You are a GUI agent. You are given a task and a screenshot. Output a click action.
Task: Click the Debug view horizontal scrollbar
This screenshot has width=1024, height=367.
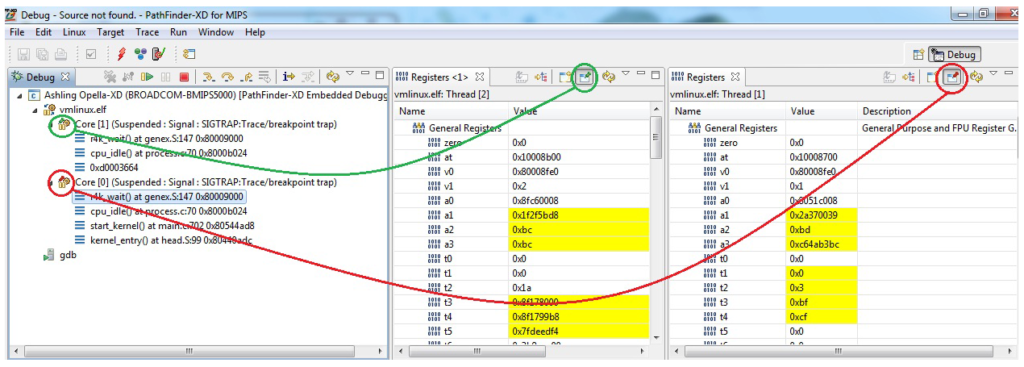coord(189,351)
